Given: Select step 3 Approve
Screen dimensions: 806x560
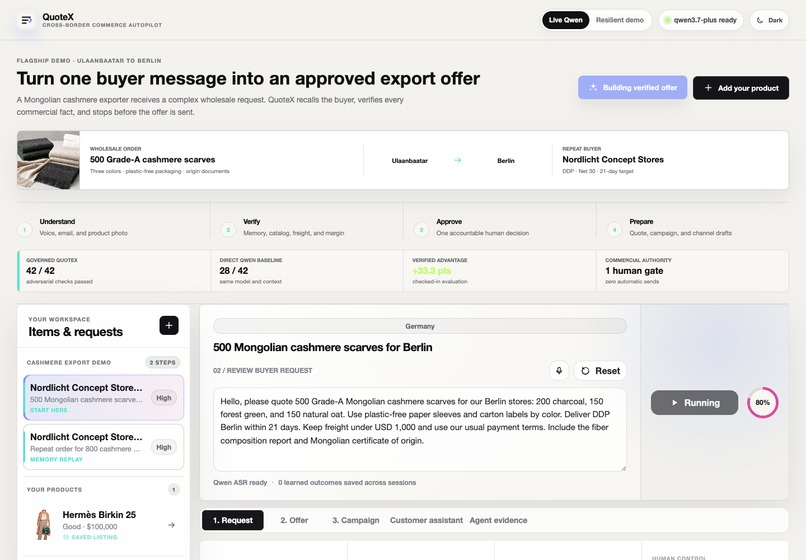Looking at the screenshot, I should point(500,227).
